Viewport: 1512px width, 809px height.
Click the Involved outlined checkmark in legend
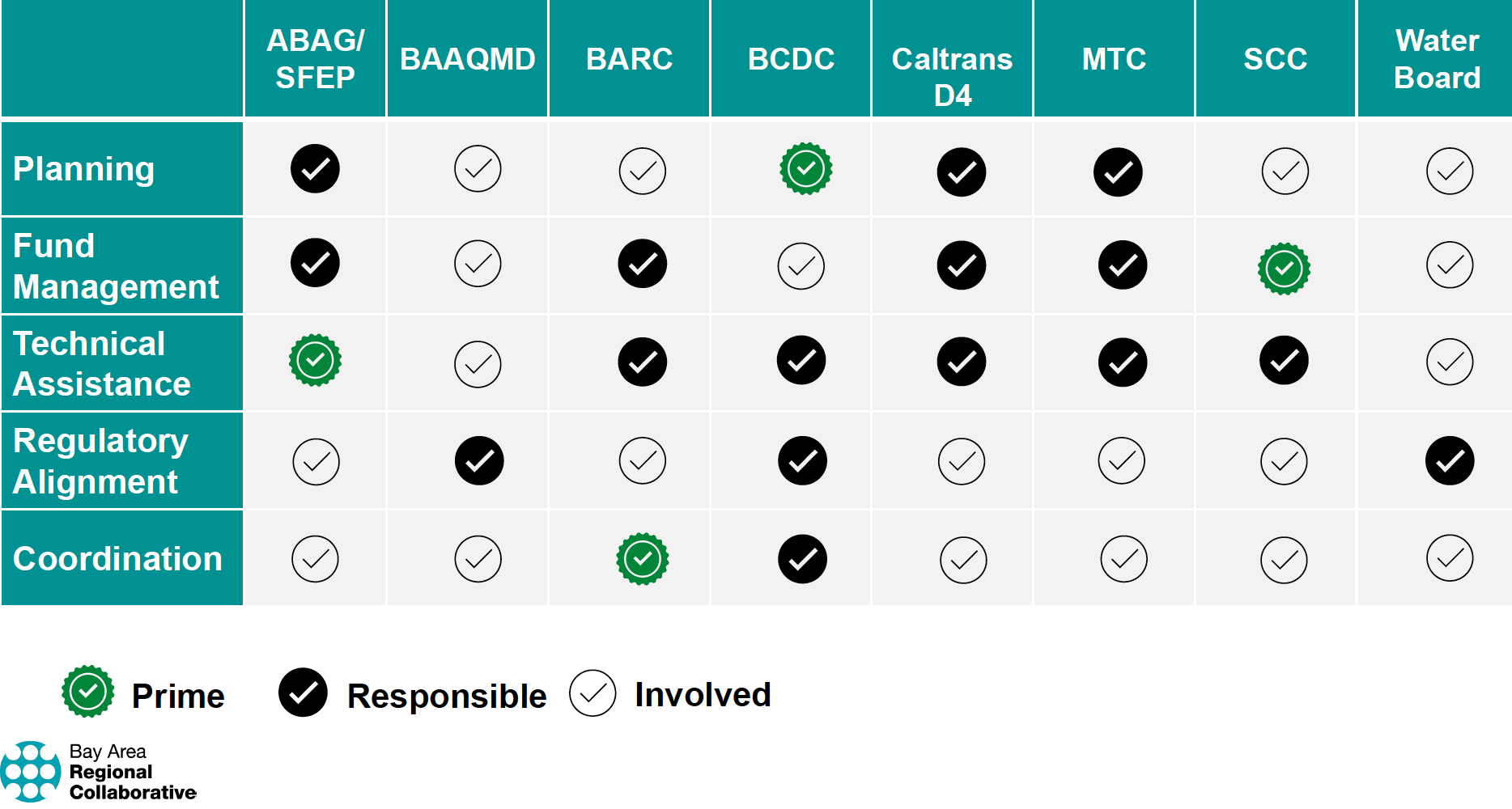pos(592,693)
